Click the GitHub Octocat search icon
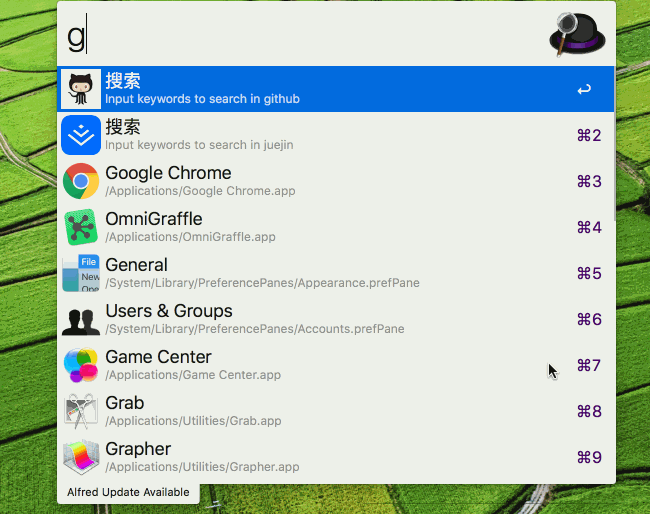The height and width of the screenshot is (514, 650). coord(81,89)
